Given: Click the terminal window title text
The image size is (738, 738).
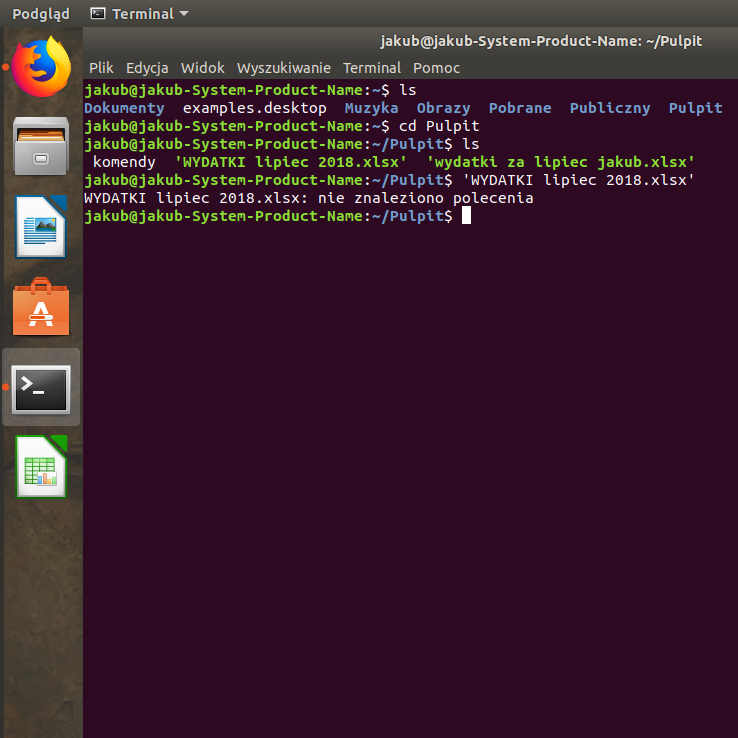Looking at the screenshot, I should pyautogui.click(x=541, y=41).
